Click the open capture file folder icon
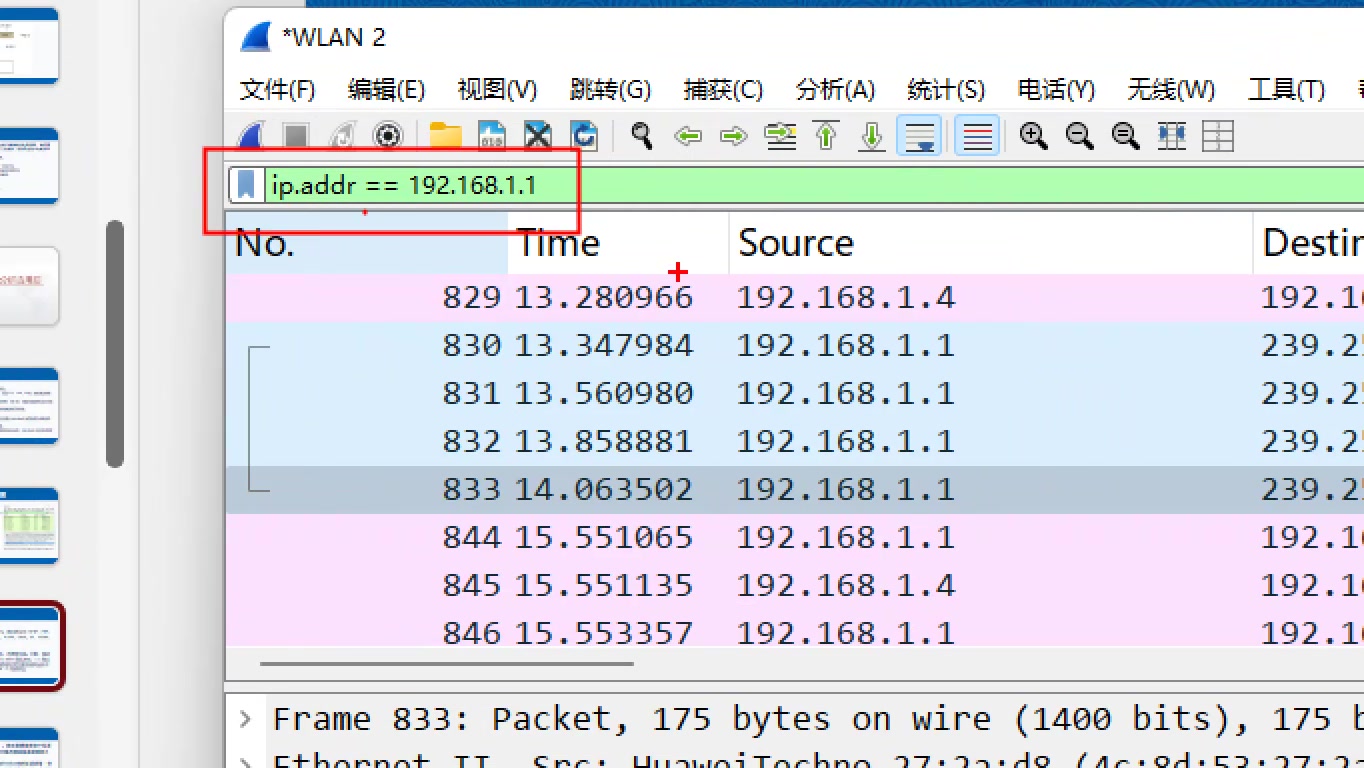Image resolution: width=1364 pixels, height=768 pixels. (x=444, y=135)
